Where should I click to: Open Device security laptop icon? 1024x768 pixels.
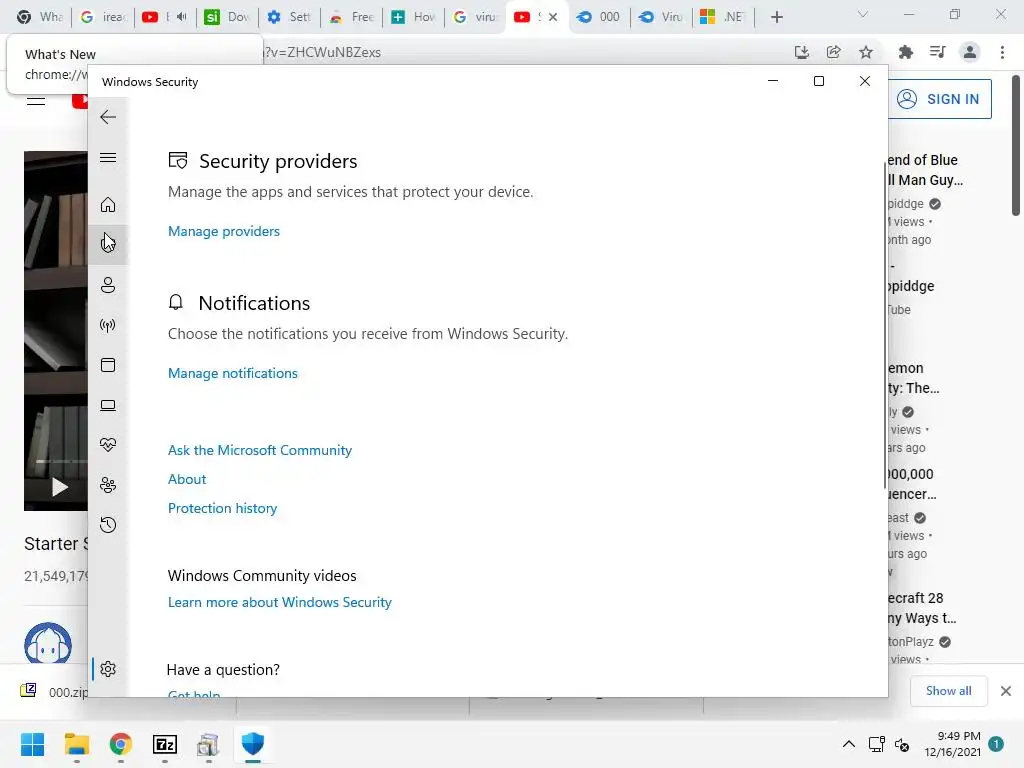tap(108, 406)
